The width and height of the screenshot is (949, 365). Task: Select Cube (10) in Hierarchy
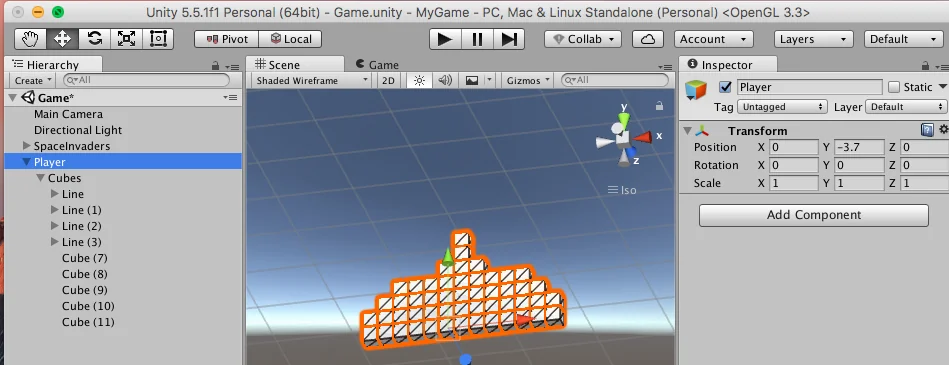click(x=88, y=306)
